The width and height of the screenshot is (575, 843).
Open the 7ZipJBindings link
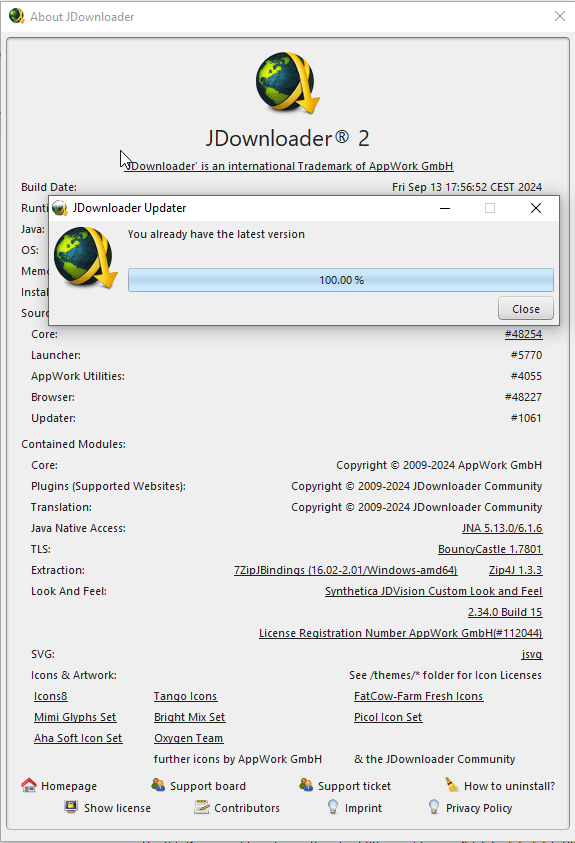(x=346, y=570)
